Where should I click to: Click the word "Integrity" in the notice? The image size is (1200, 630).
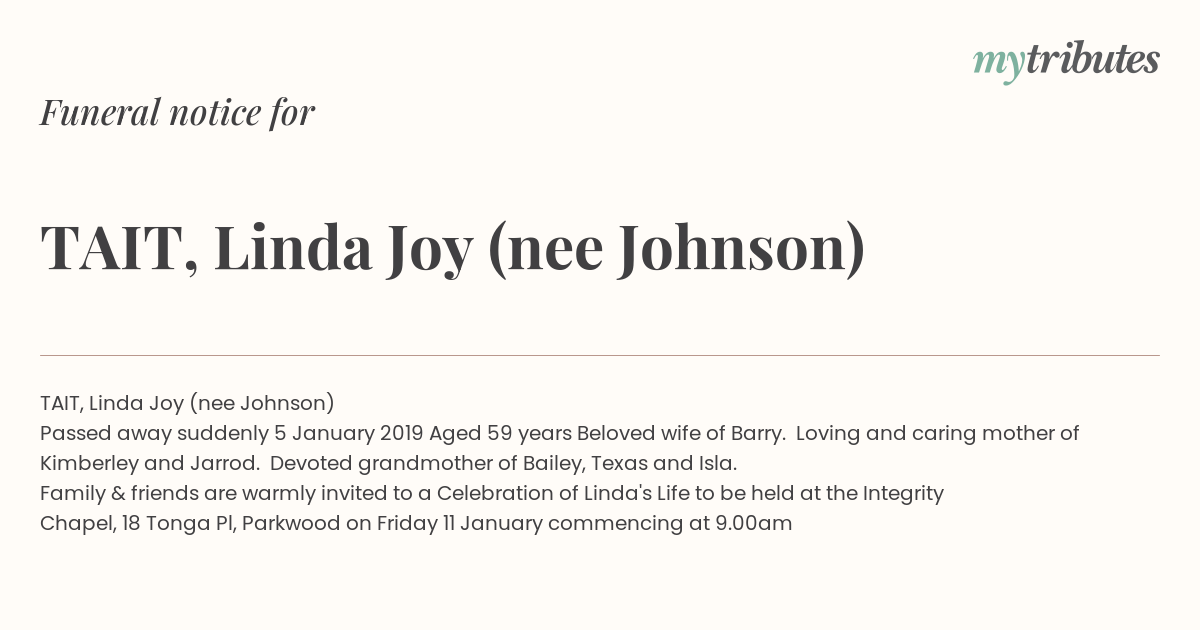[x=902, y=494]
